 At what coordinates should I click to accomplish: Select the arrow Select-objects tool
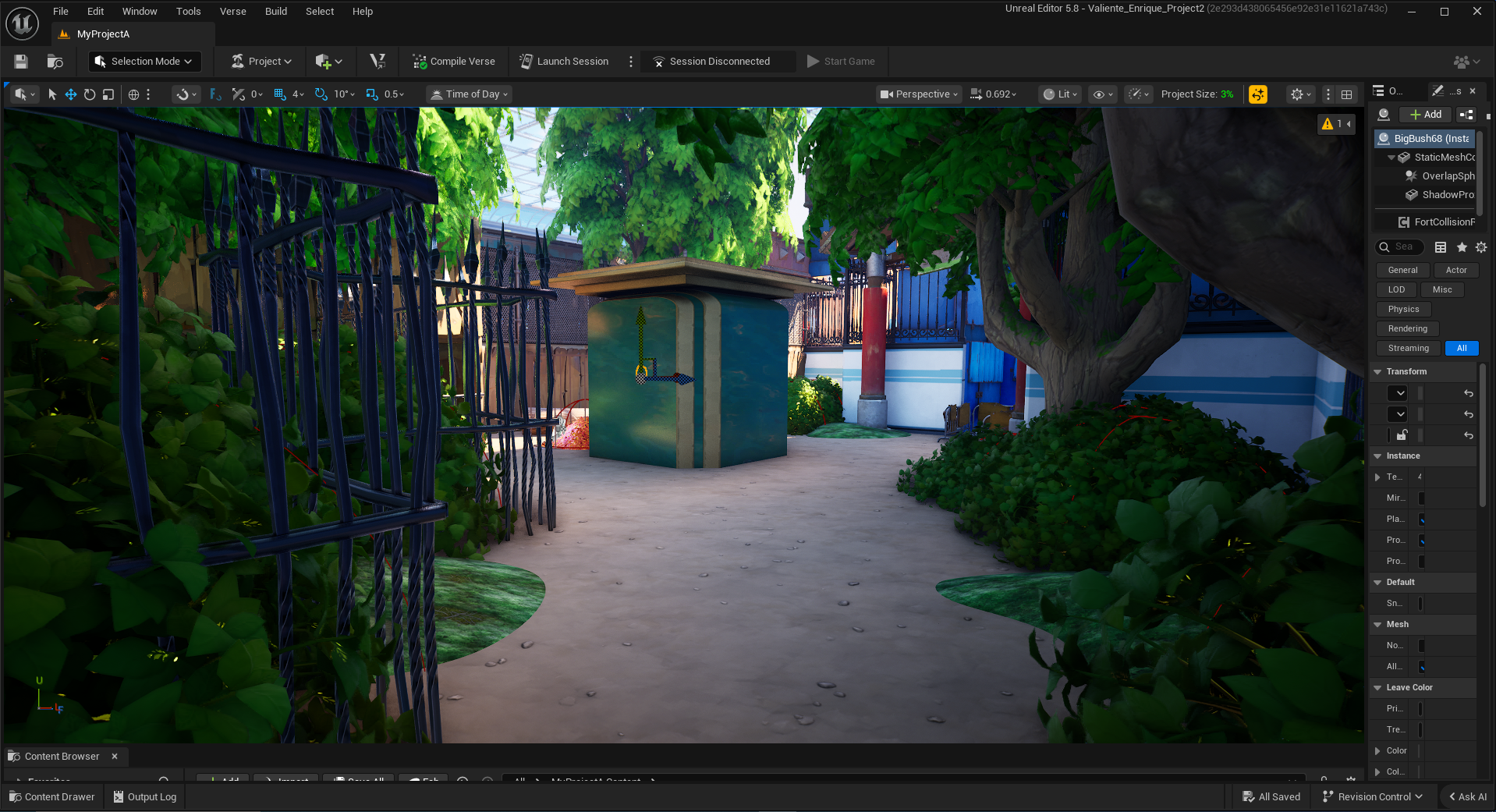[x=52, y=94]
